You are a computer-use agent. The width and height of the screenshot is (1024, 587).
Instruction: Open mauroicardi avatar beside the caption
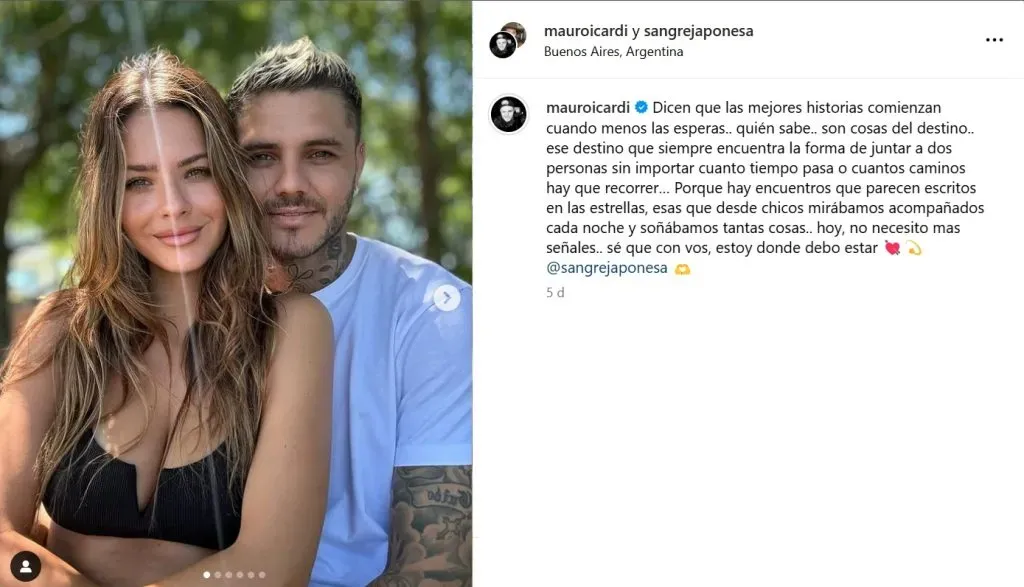(x=508, y=114)
